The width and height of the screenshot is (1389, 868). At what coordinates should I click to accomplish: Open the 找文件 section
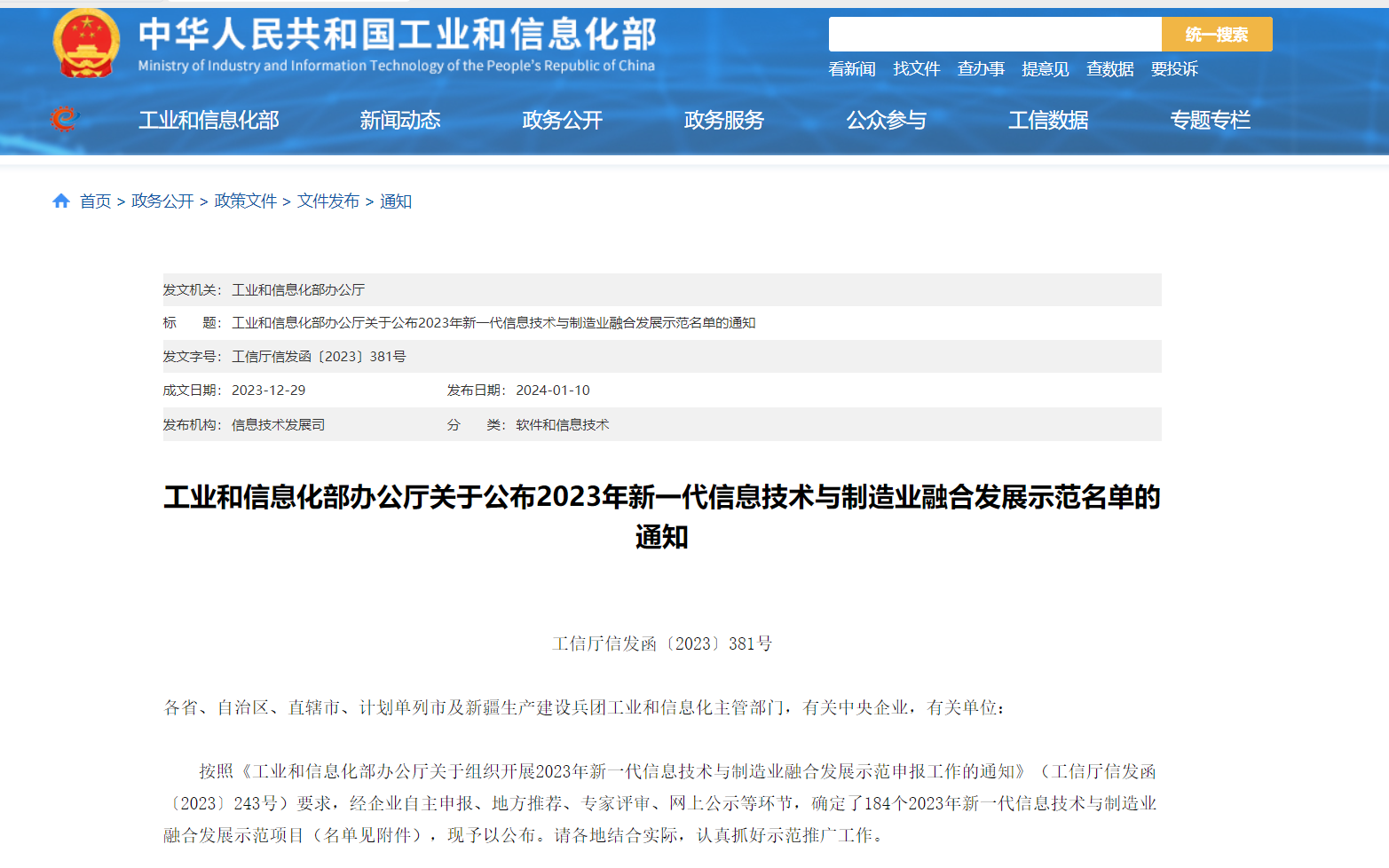click(x=916, y=68)
